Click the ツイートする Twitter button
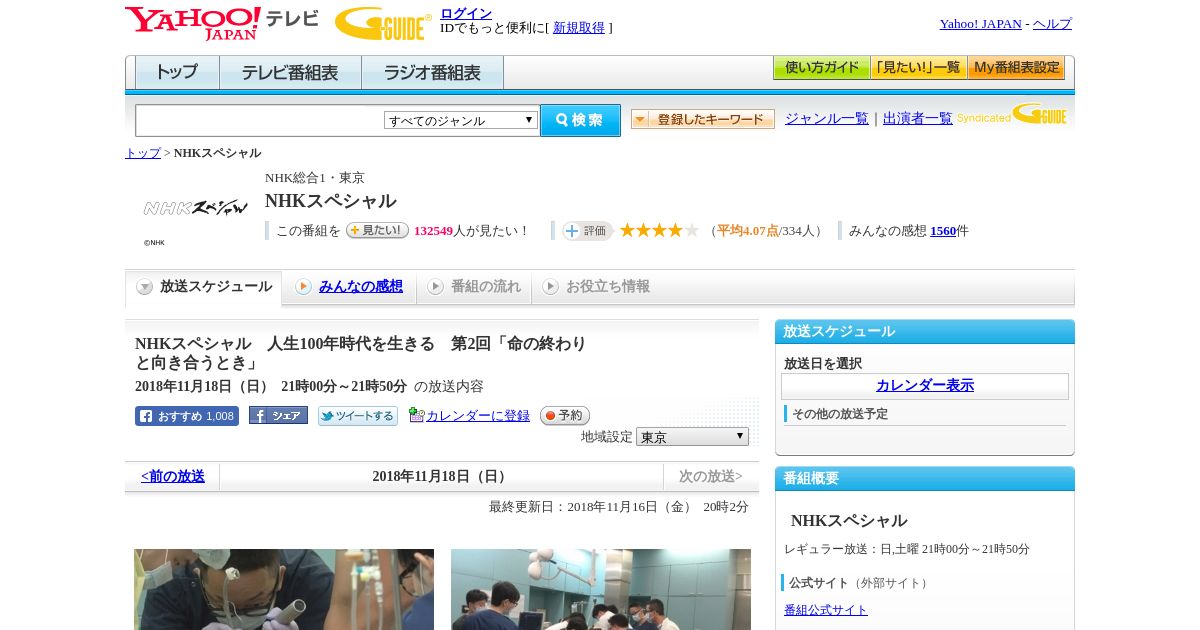Viewport: 1200px width, 630px height. click(x=357, y=416)
